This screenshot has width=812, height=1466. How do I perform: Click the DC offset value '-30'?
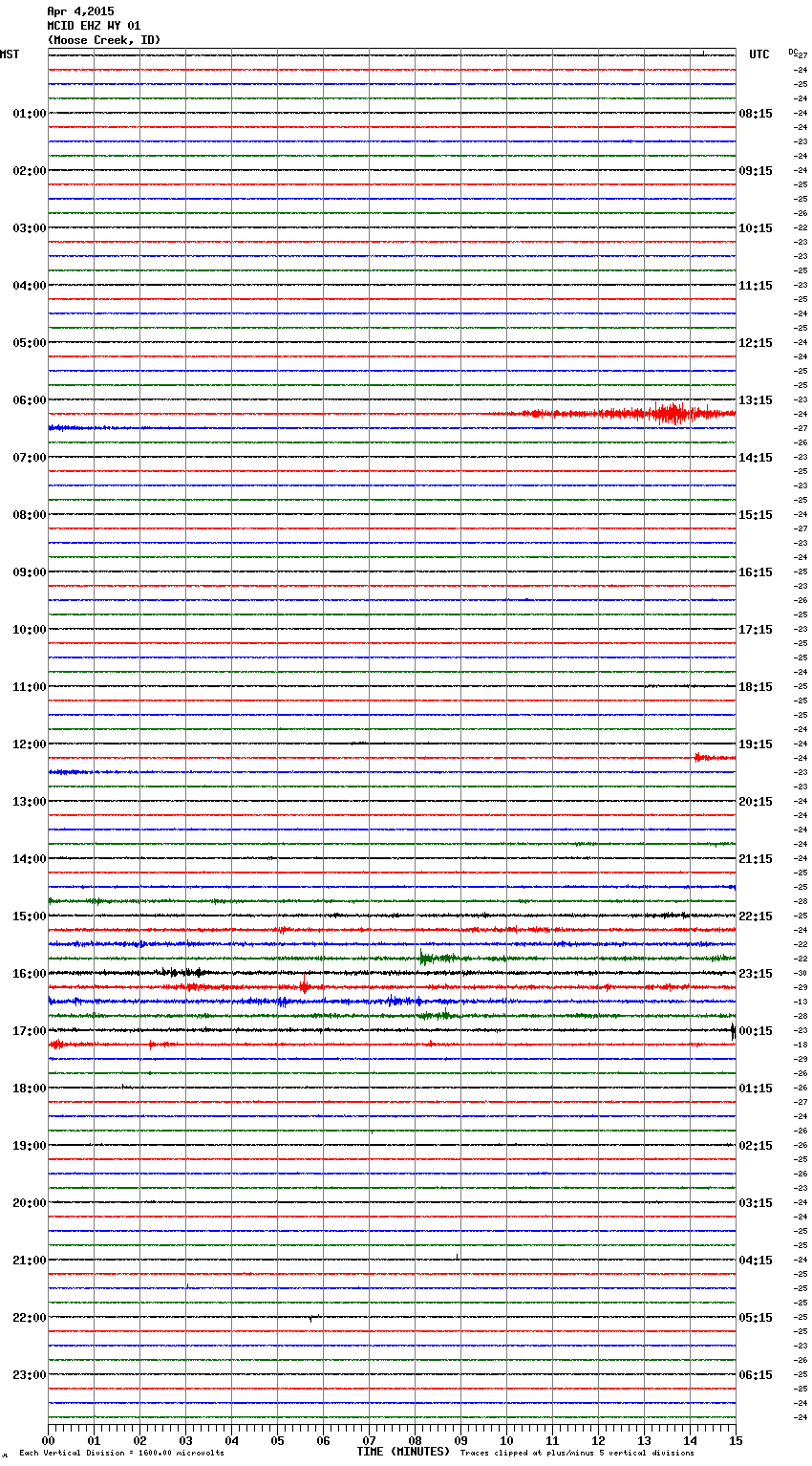801,973
